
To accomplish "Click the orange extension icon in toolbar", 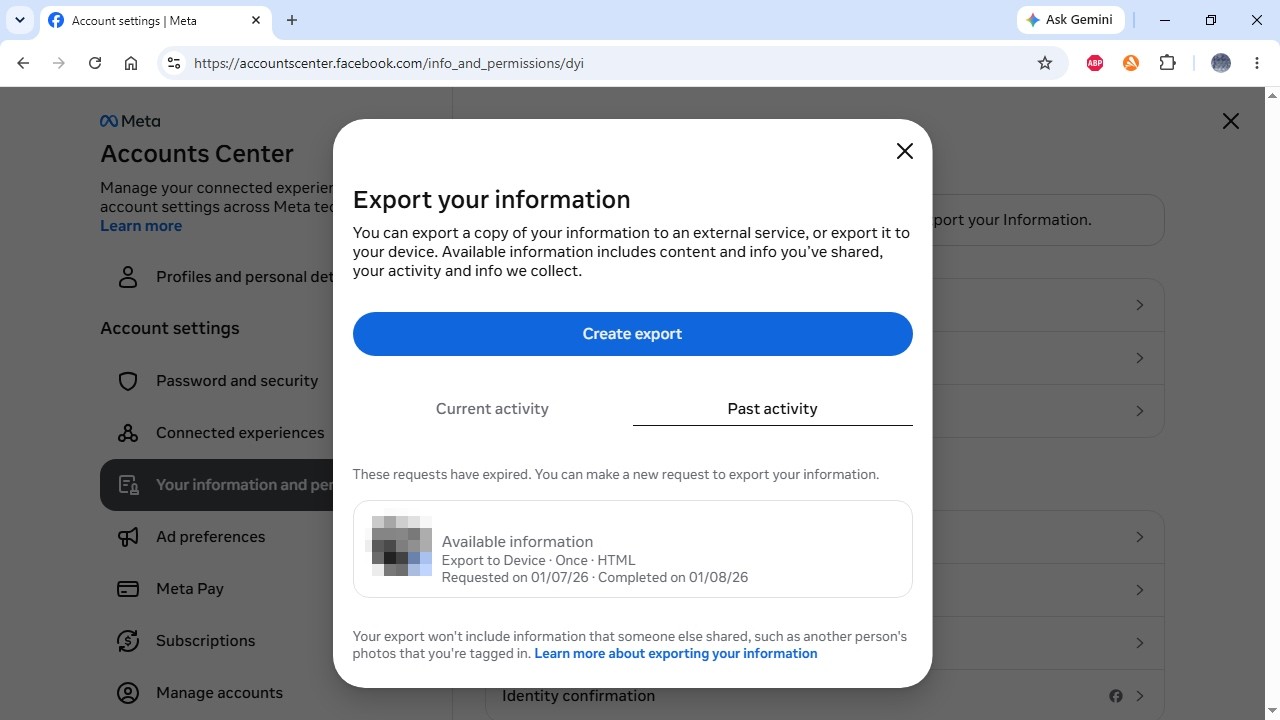I will tap(1131, 63).
